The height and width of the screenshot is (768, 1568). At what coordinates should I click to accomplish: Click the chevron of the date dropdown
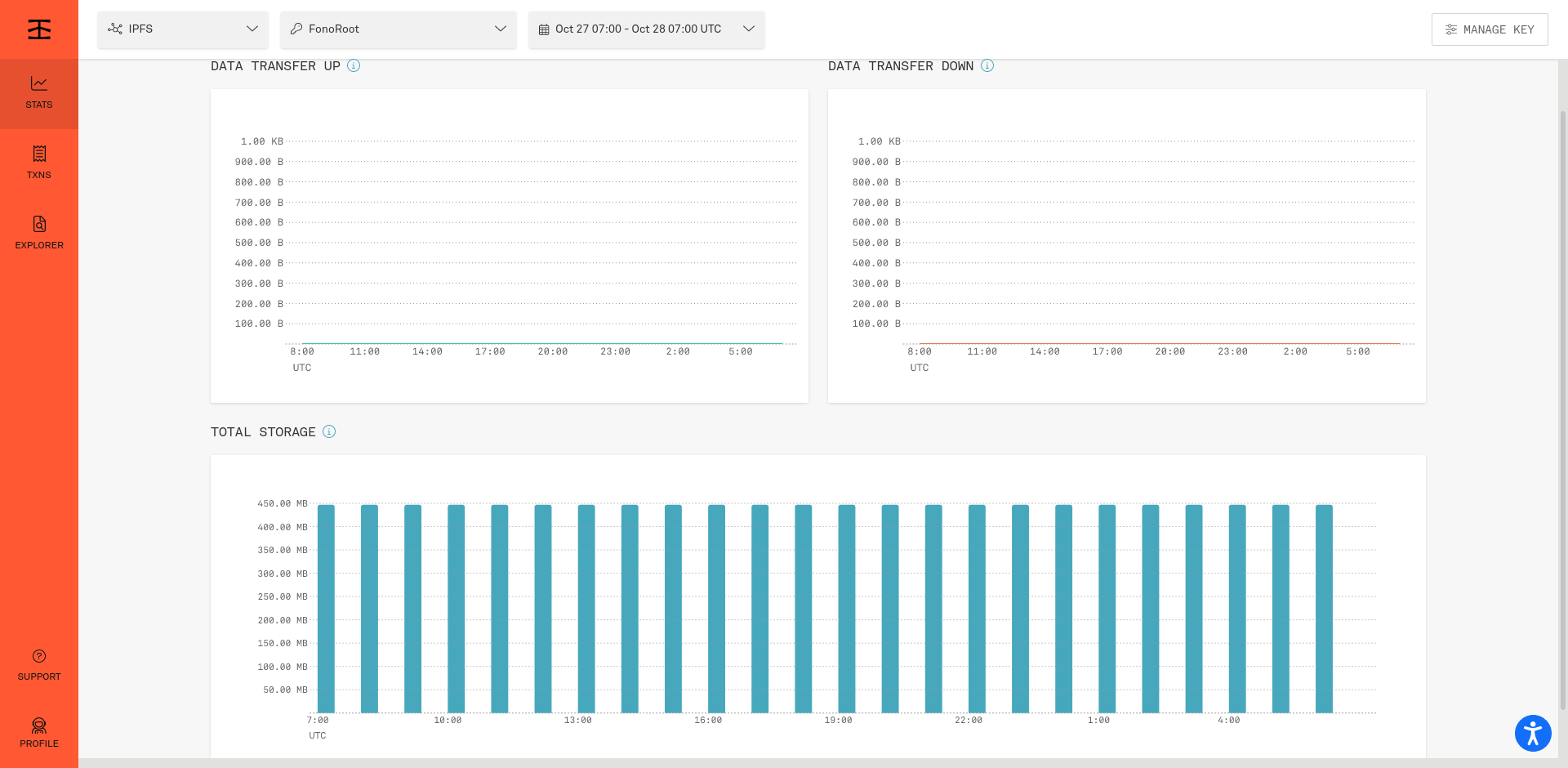point(749,29)
